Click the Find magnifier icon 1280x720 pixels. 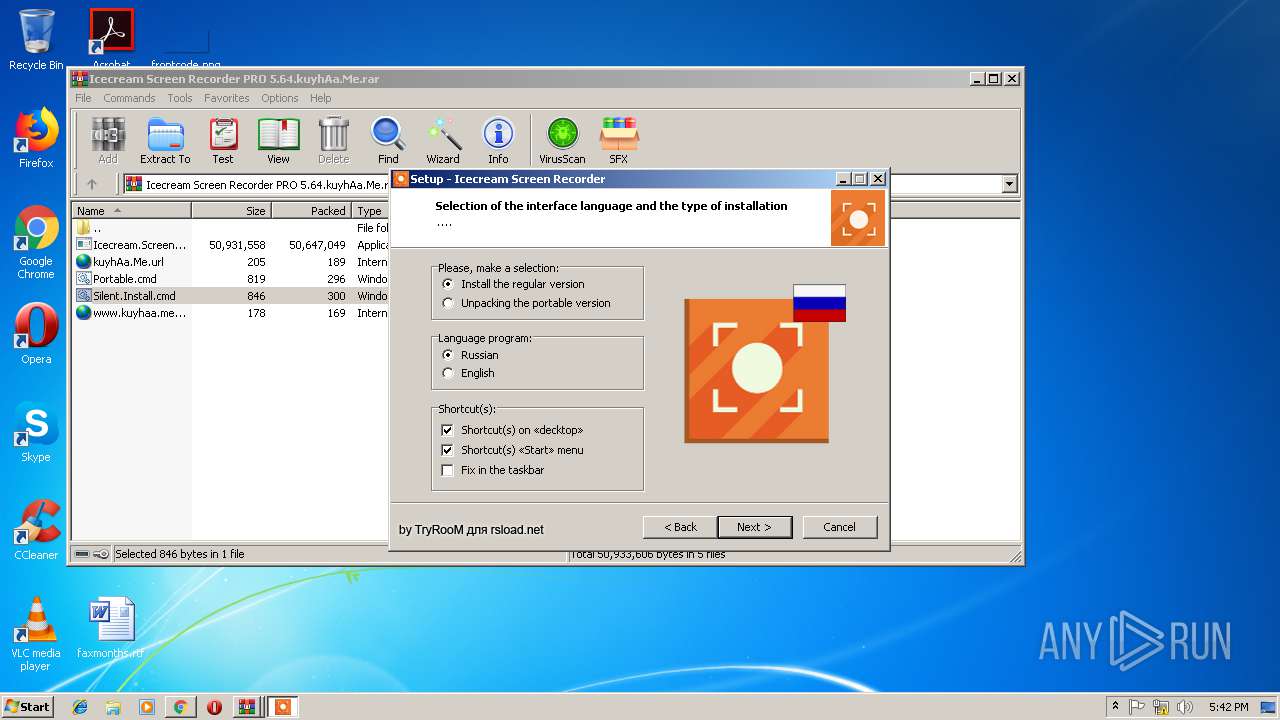tap(388, 140)
